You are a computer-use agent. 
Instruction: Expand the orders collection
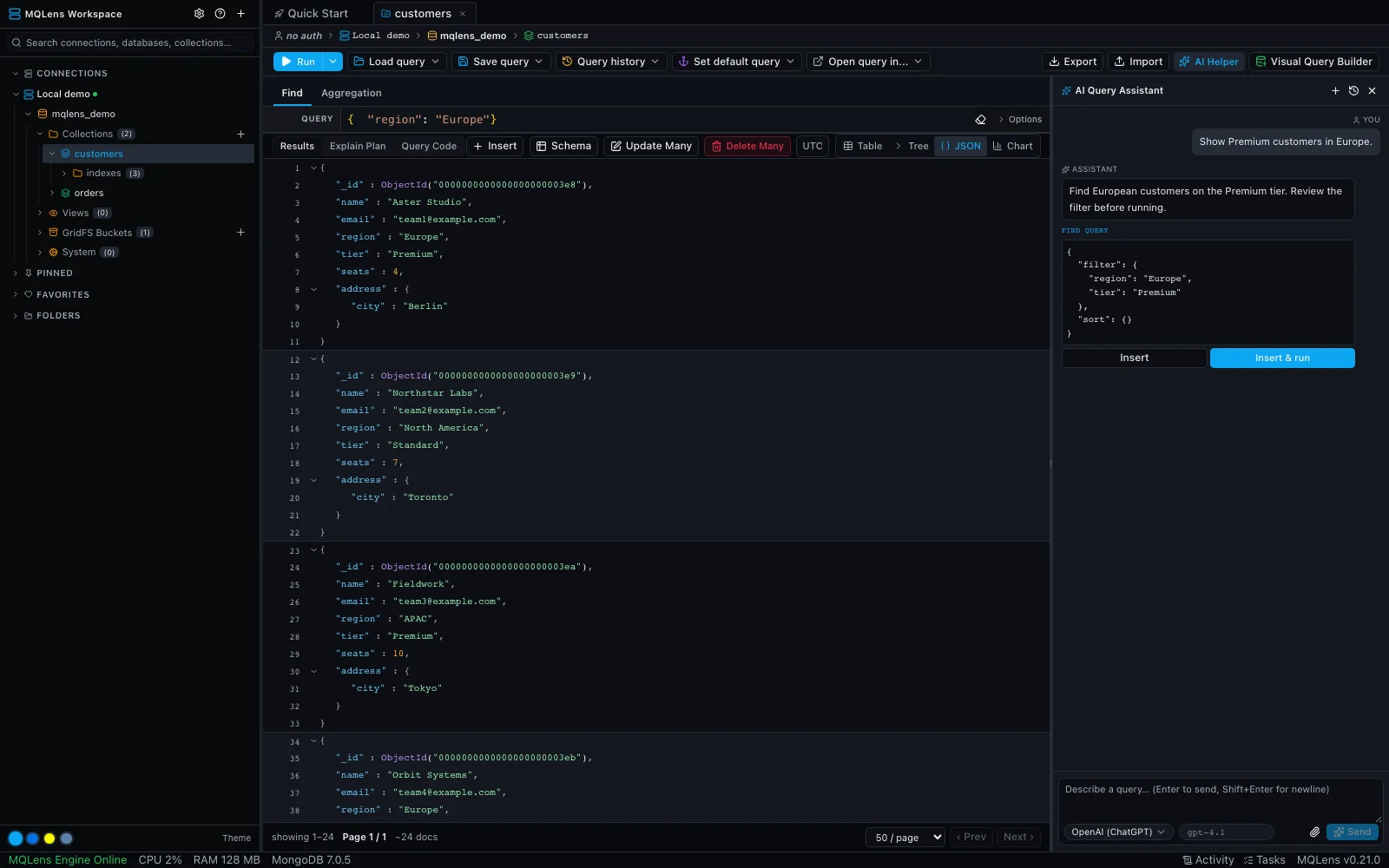click(x=52, y=193)
